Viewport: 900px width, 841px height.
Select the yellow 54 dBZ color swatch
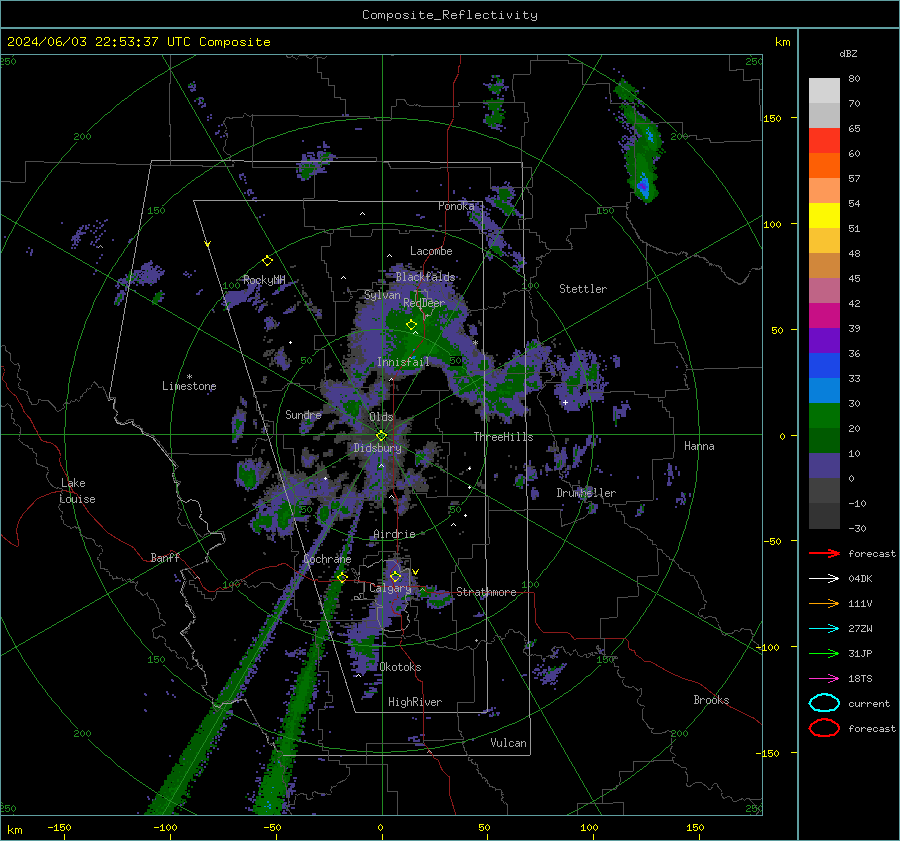coord(824,215)
